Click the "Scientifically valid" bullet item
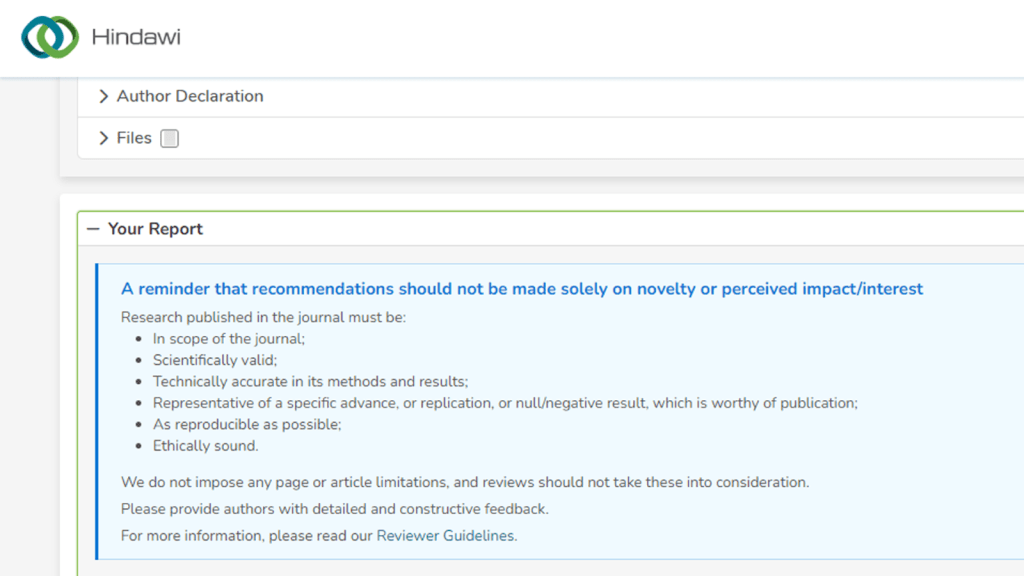The image size is (1024, 576). pyautogui.click(x=215, y=360)
